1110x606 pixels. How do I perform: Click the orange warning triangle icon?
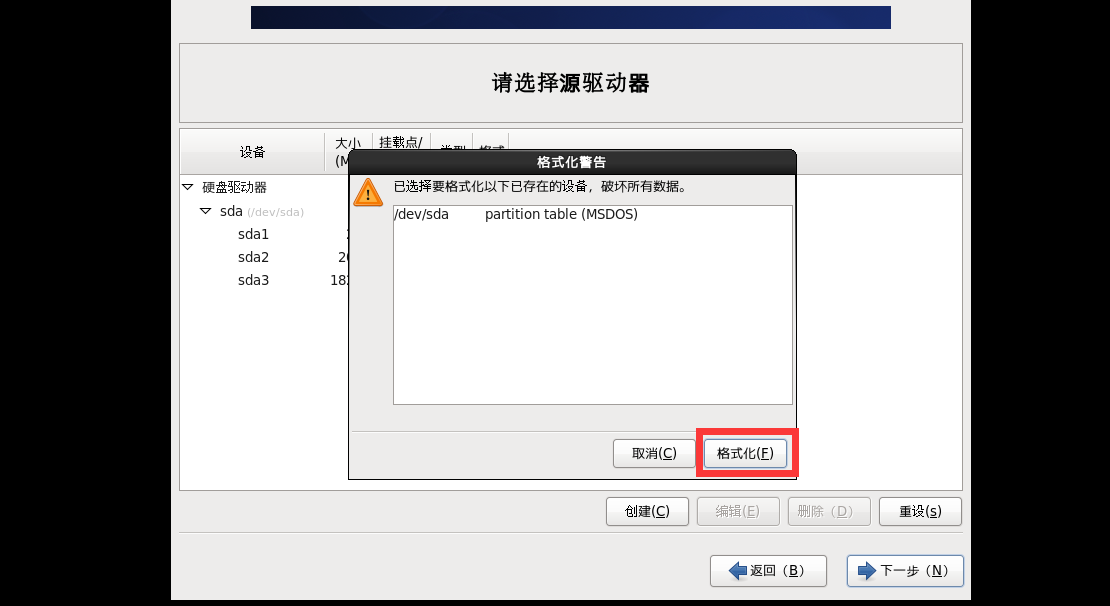pos(367,193)
